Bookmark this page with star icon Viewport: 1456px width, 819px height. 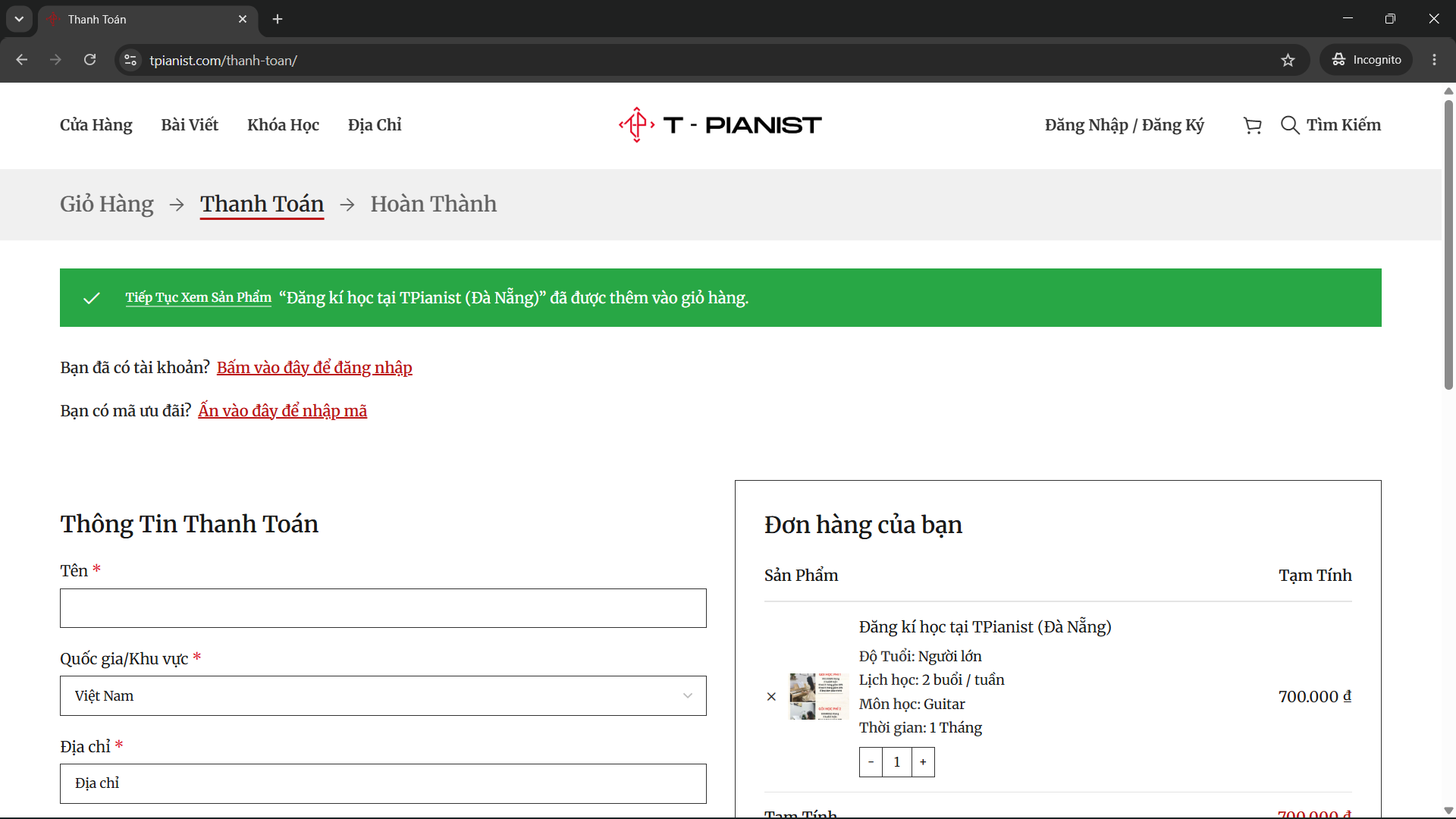click(x=1288, y=60)
